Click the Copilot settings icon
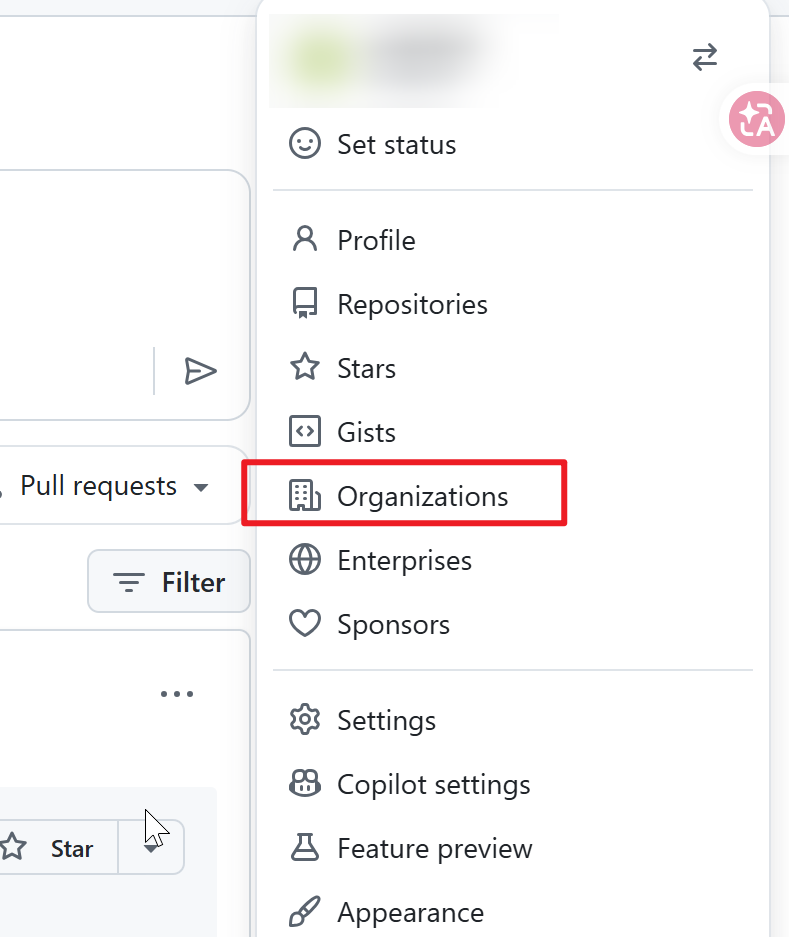Screen dimensions: 789x937 pyautogui.click(x=304, y=784)
